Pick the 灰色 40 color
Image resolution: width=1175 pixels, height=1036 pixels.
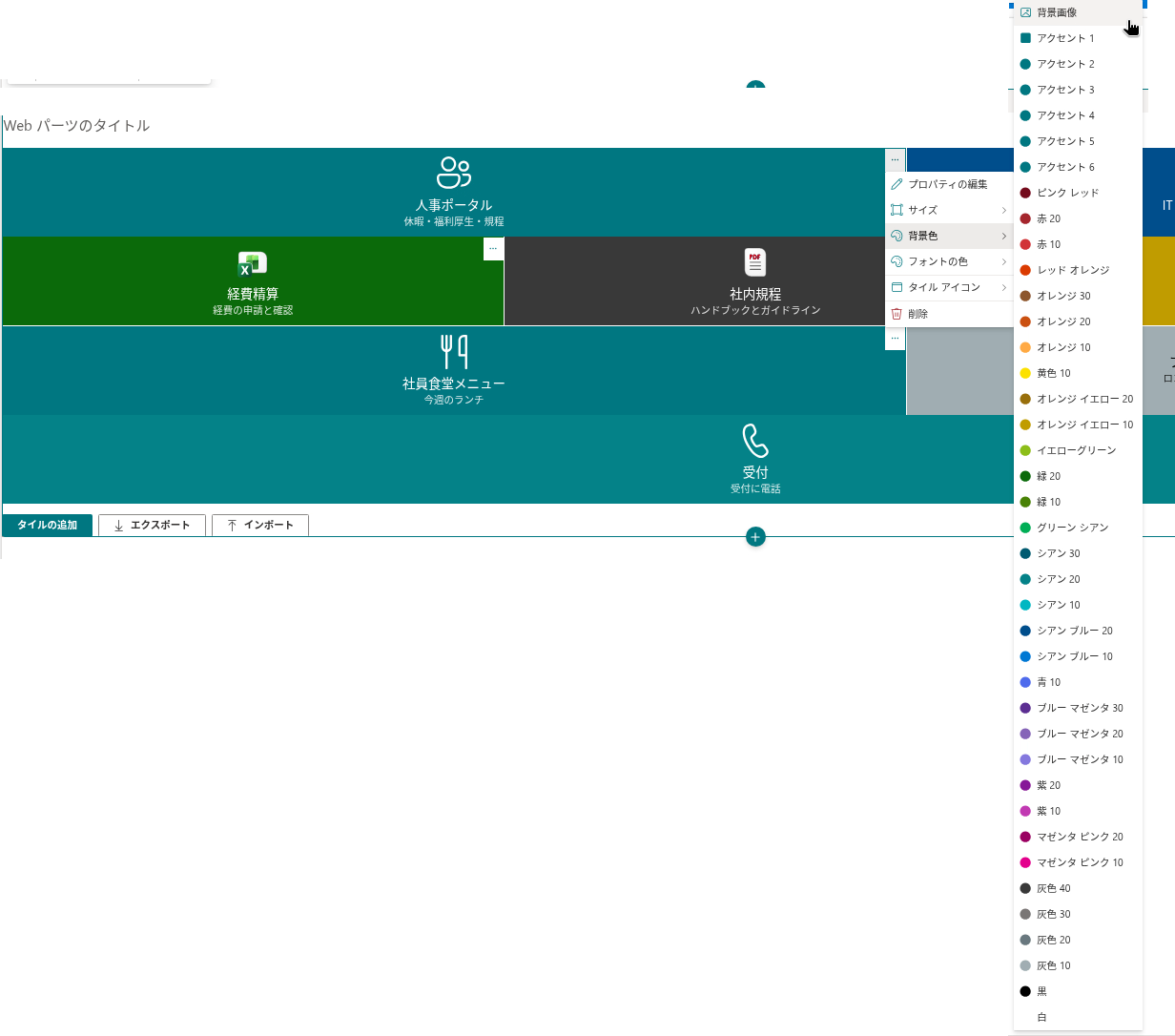click(x=1078, y=888)
